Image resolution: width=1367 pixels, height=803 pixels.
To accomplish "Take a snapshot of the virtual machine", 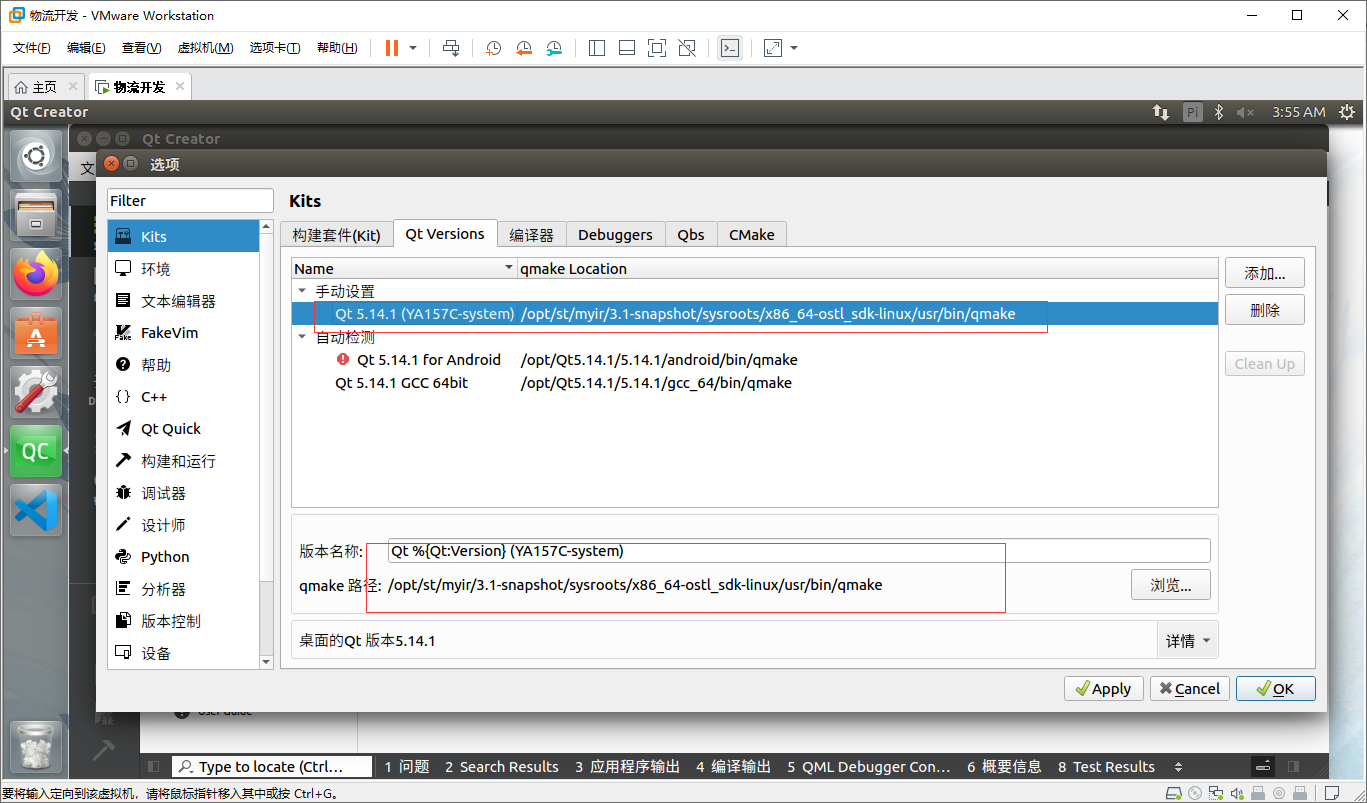I will tap(493, 48).
